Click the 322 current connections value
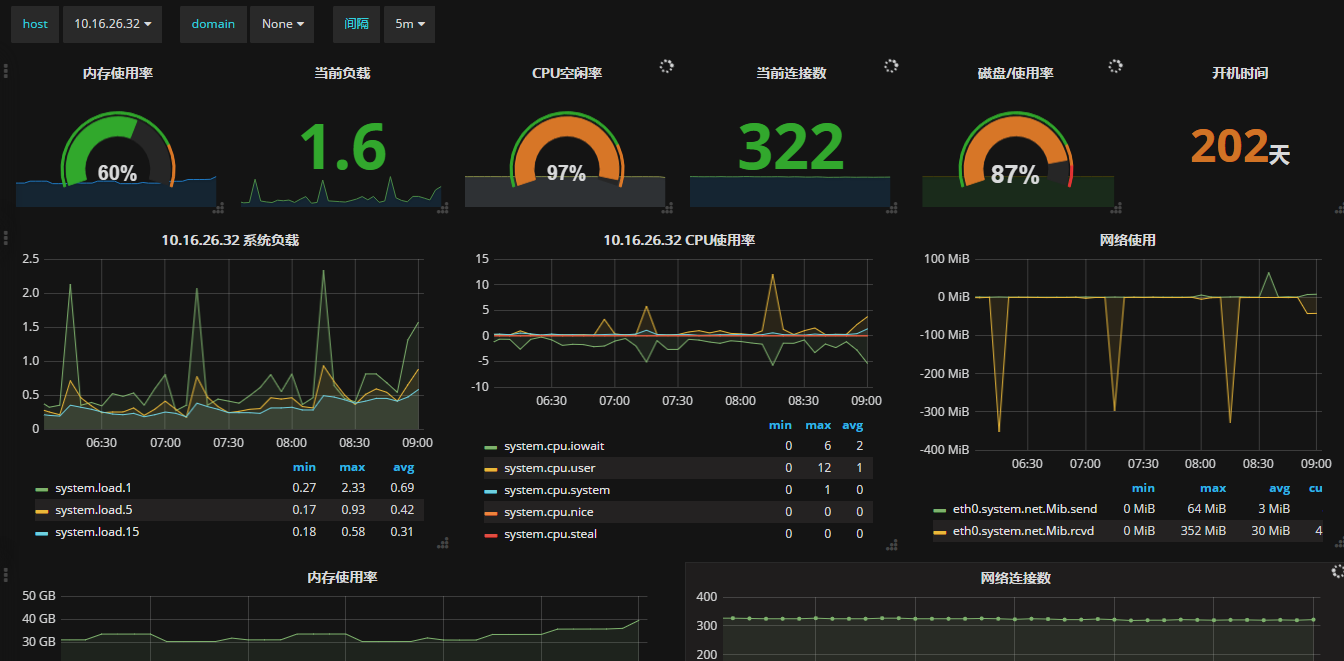This screenshot has height=661, width=1344. point(791,148)
